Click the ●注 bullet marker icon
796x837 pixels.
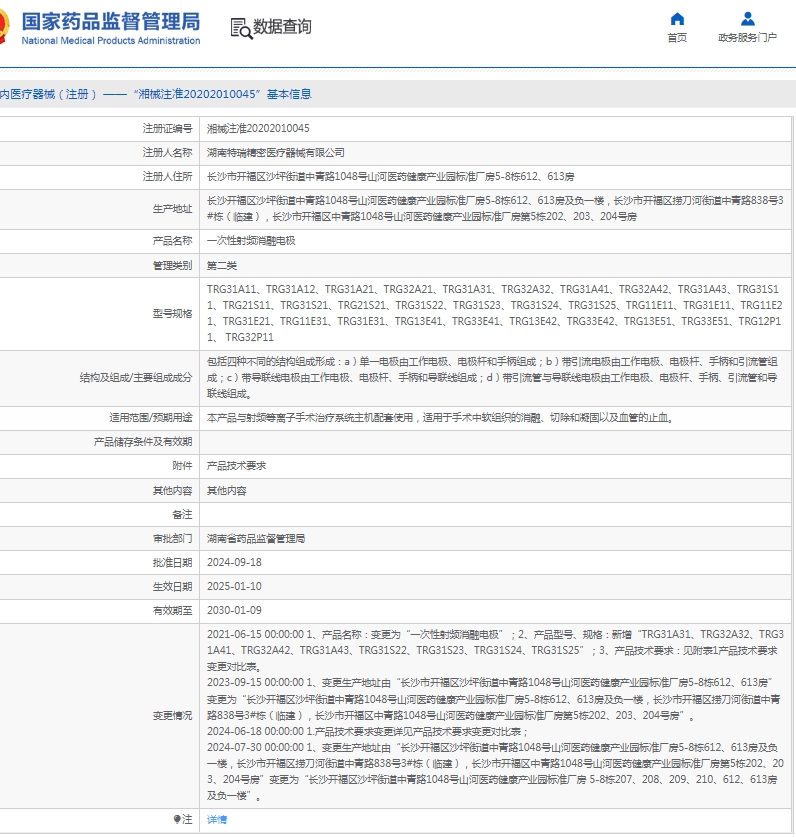(x=177, y=819)
